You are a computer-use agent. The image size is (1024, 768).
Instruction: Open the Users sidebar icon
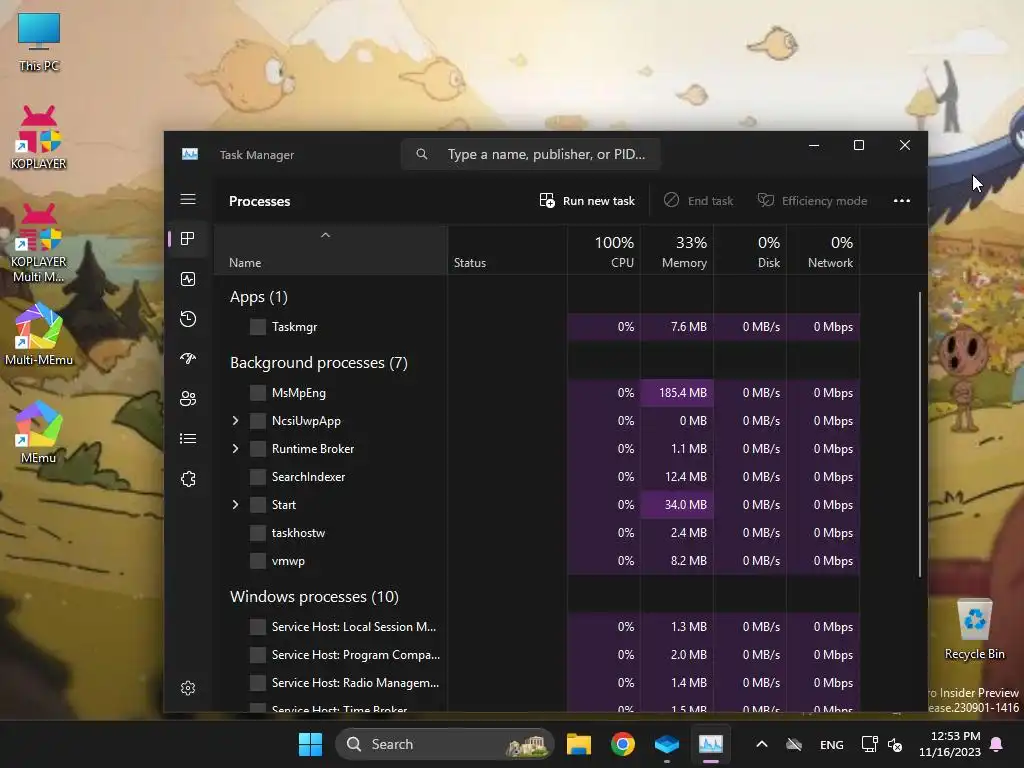pos(188,398)
